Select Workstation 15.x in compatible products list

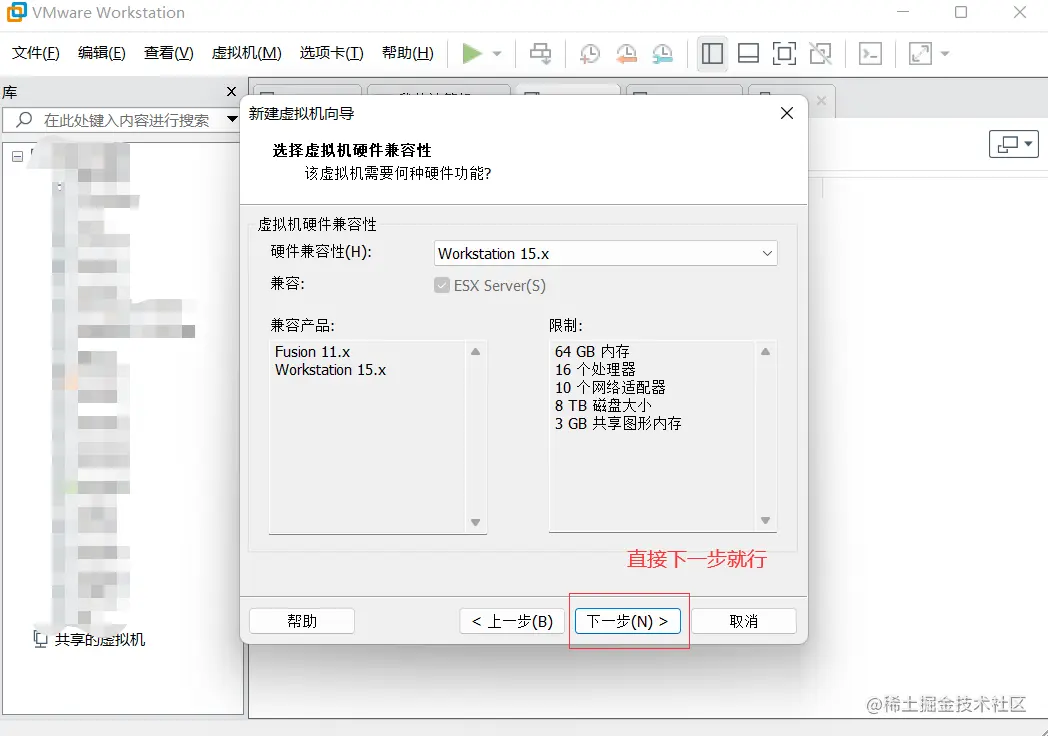coord(330,370)
